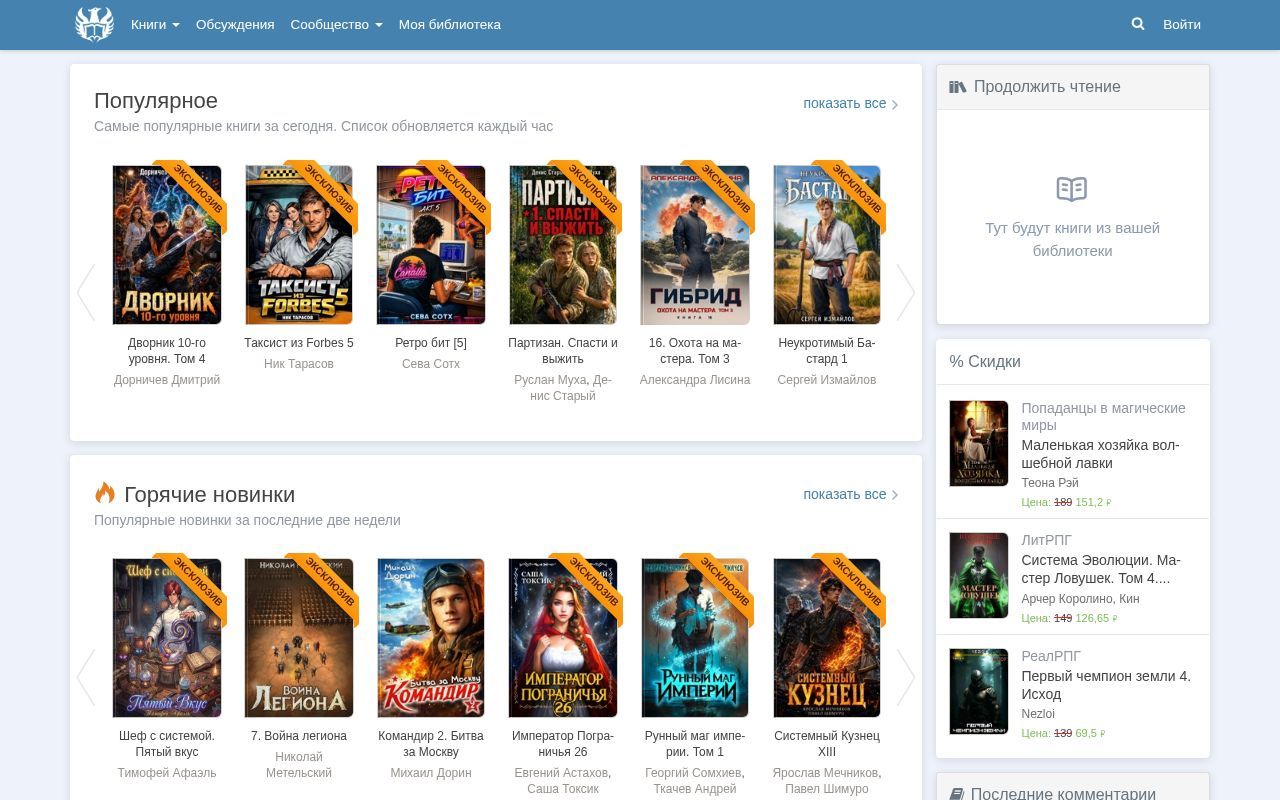
Task: Open Император Пограничья 26 cover
Action: click(x=563, y=638)
